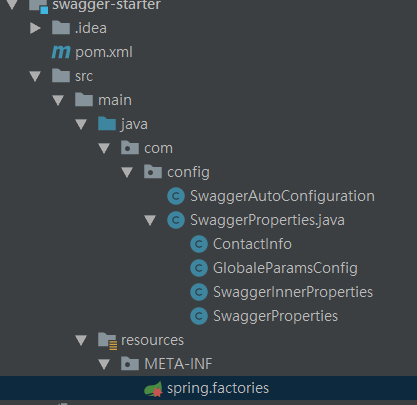
Task: Collapse the src folder arrow
Action: tap(35, 76)
